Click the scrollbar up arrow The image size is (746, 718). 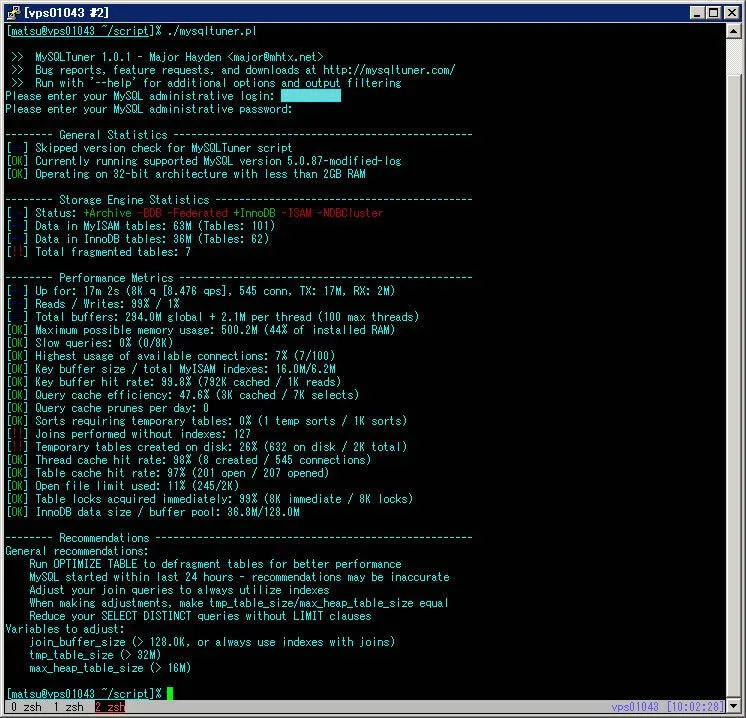(733, 31)
